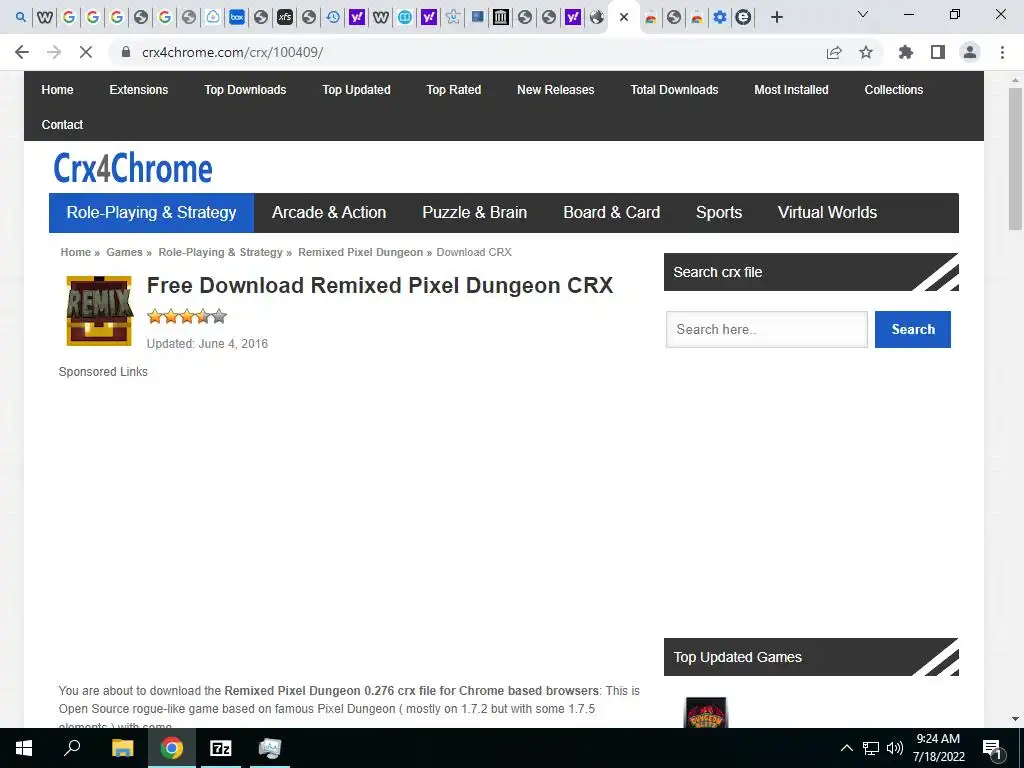This screenshot has width=1024, height=768.
Task: Open Collections in the navigation
Action: 893,89
